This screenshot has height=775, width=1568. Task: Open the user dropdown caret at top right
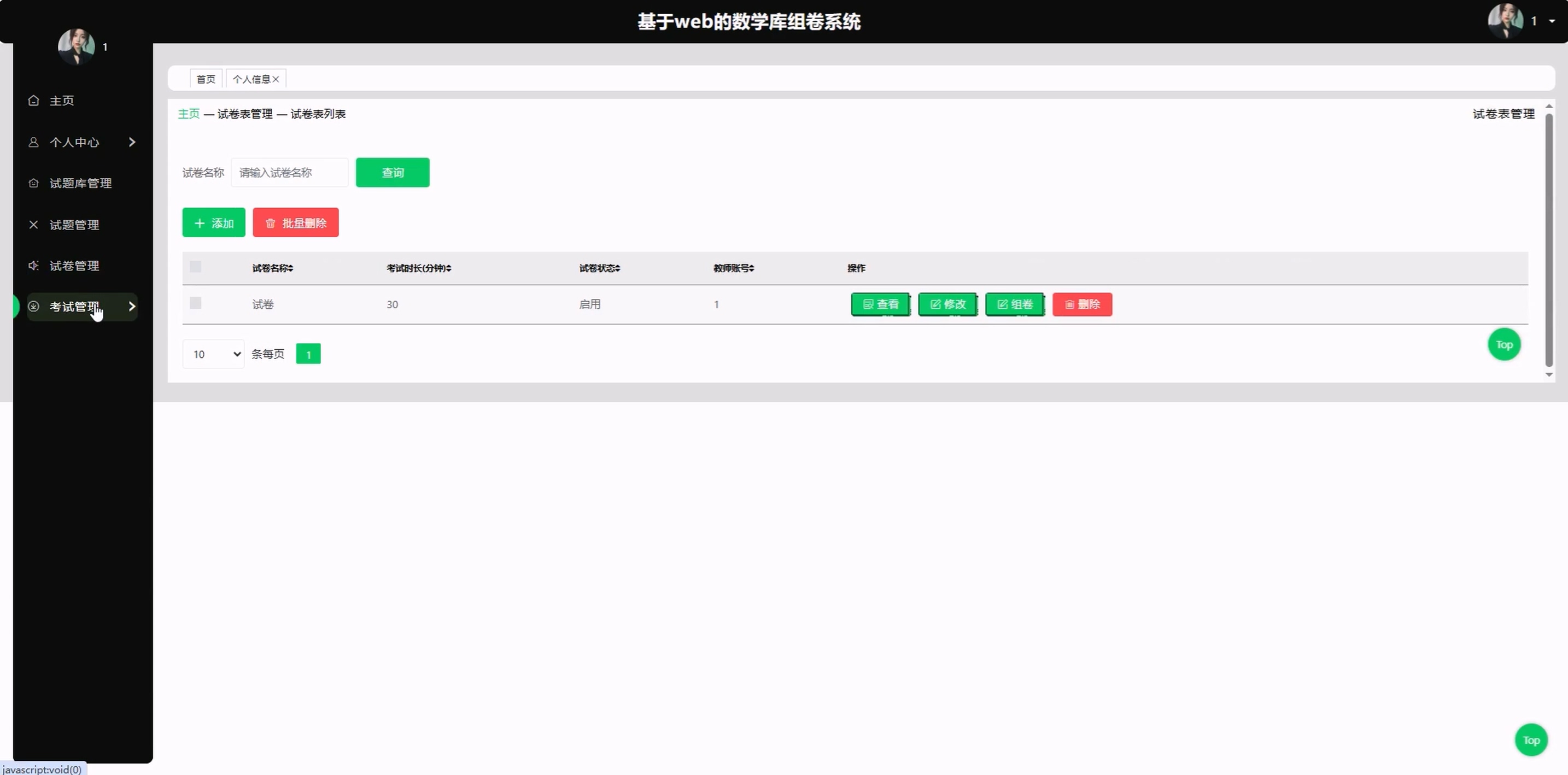[1552, 21]
